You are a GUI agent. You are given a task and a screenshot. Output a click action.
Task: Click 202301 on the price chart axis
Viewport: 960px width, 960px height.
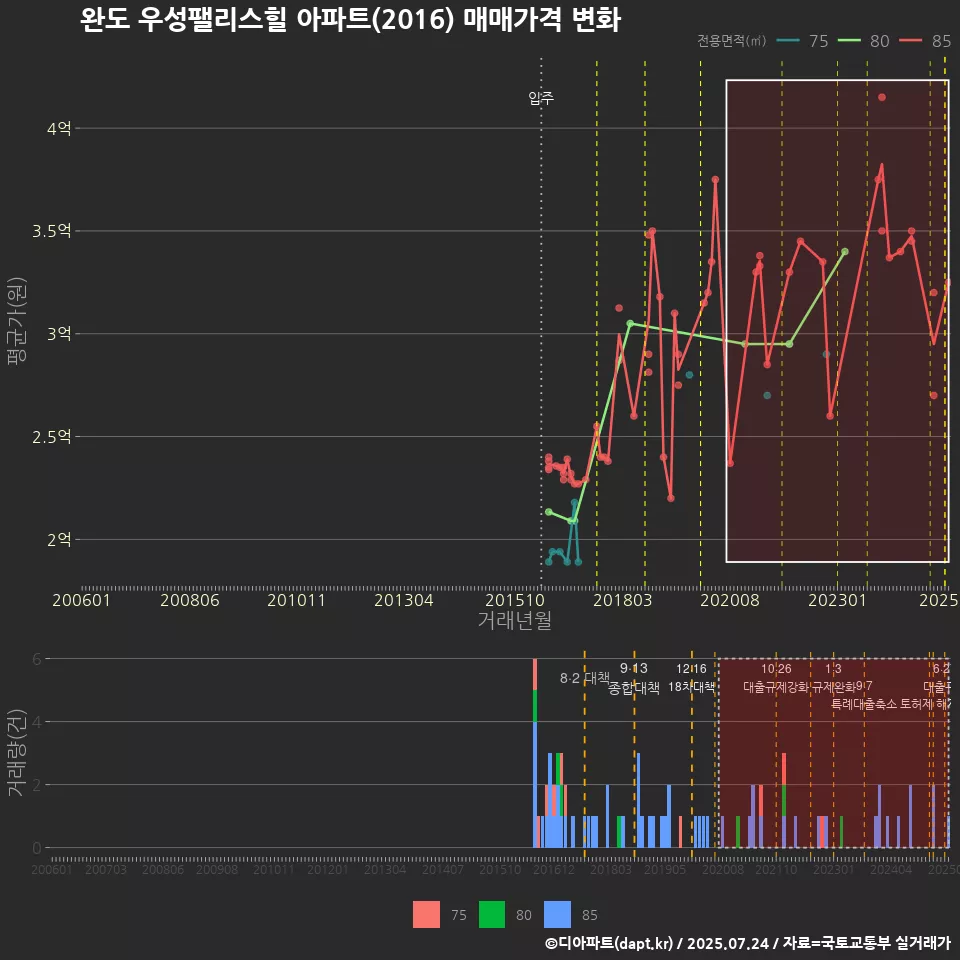(838, 600)
